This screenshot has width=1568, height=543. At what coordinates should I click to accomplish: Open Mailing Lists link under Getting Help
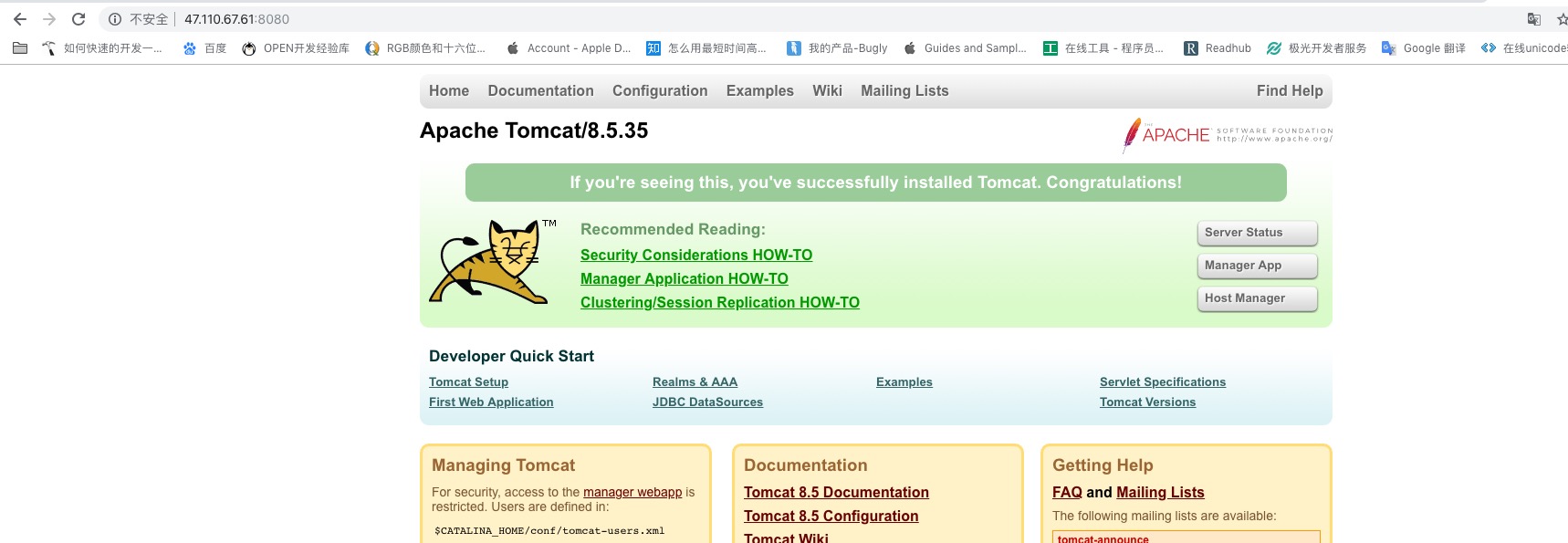(1160, 493)
